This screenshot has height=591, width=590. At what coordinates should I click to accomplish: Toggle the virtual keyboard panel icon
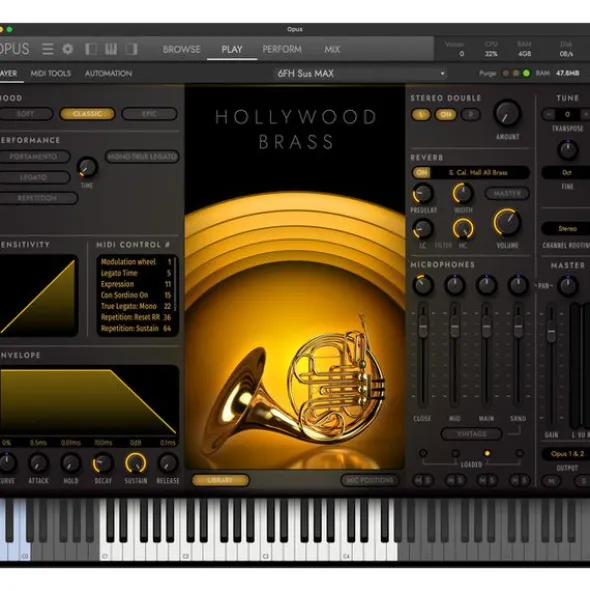[x=111, y=49]
